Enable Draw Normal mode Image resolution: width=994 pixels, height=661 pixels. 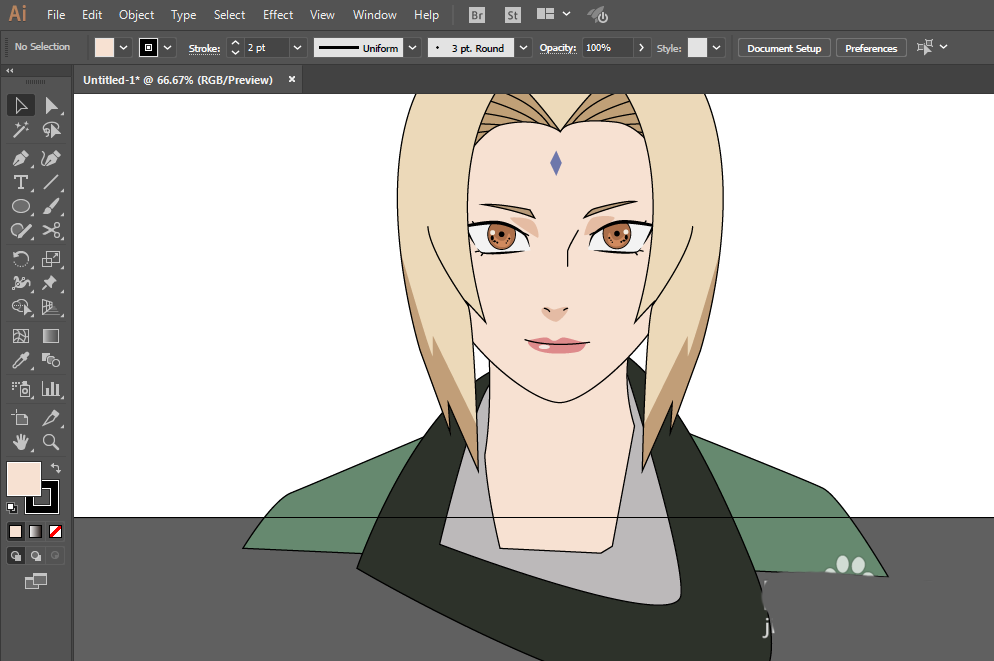pyautogui.click(x=16, y=556)
